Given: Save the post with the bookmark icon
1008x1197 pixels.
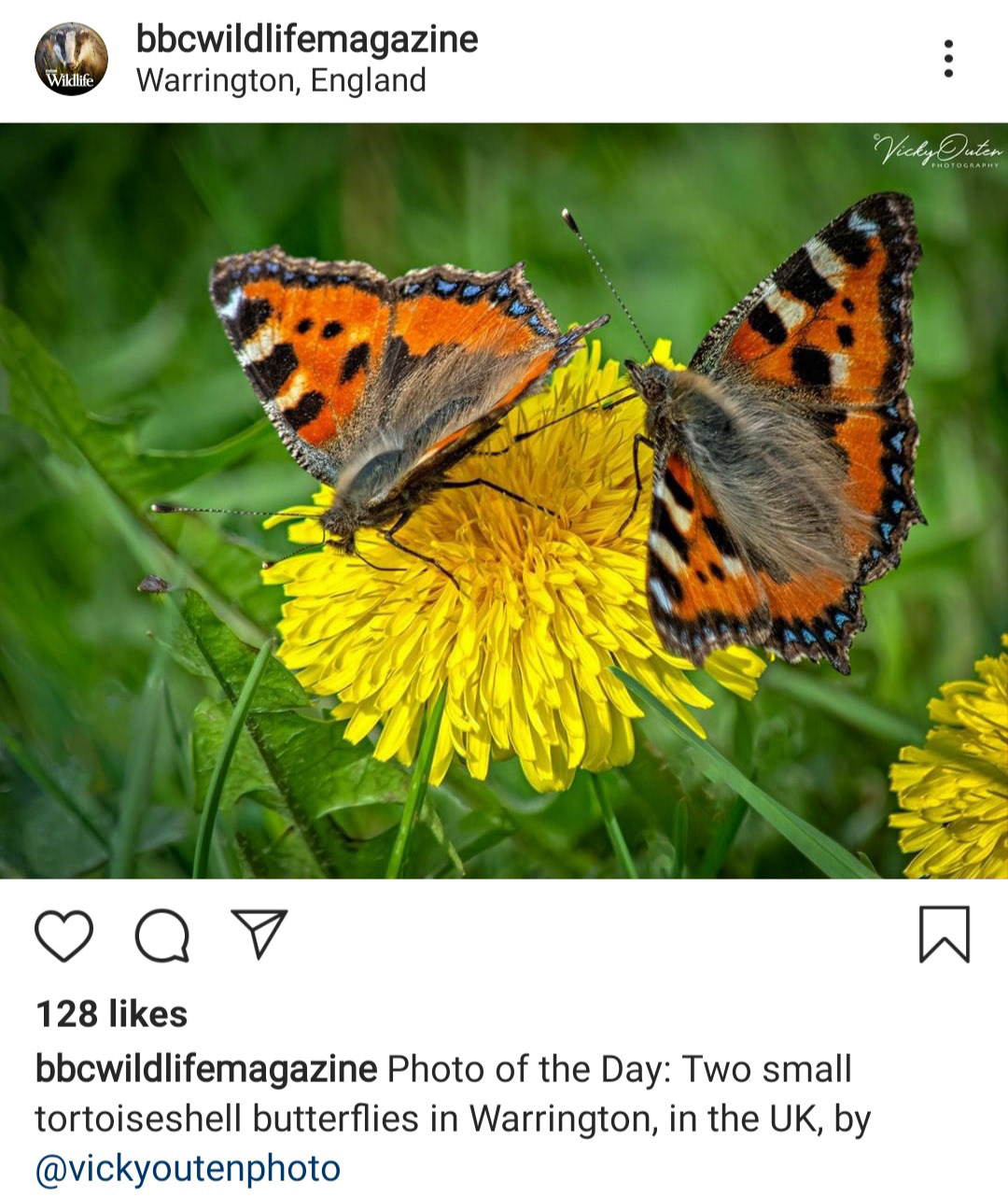Looking at the screenshot, I should click(945, 934).
